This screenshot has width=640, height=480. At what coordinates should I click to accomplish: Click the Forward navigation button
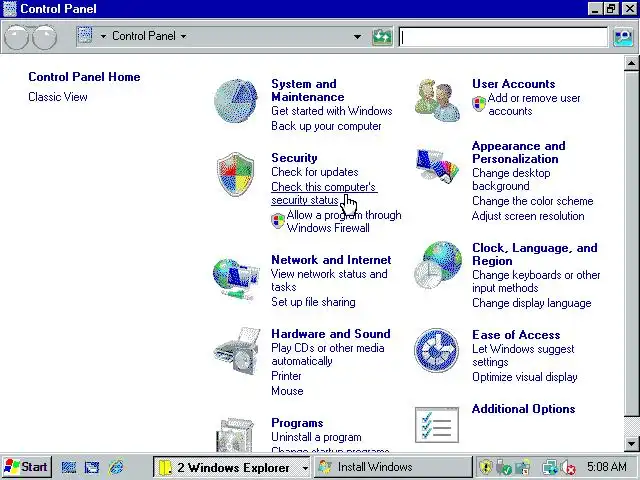coord(44,37)
